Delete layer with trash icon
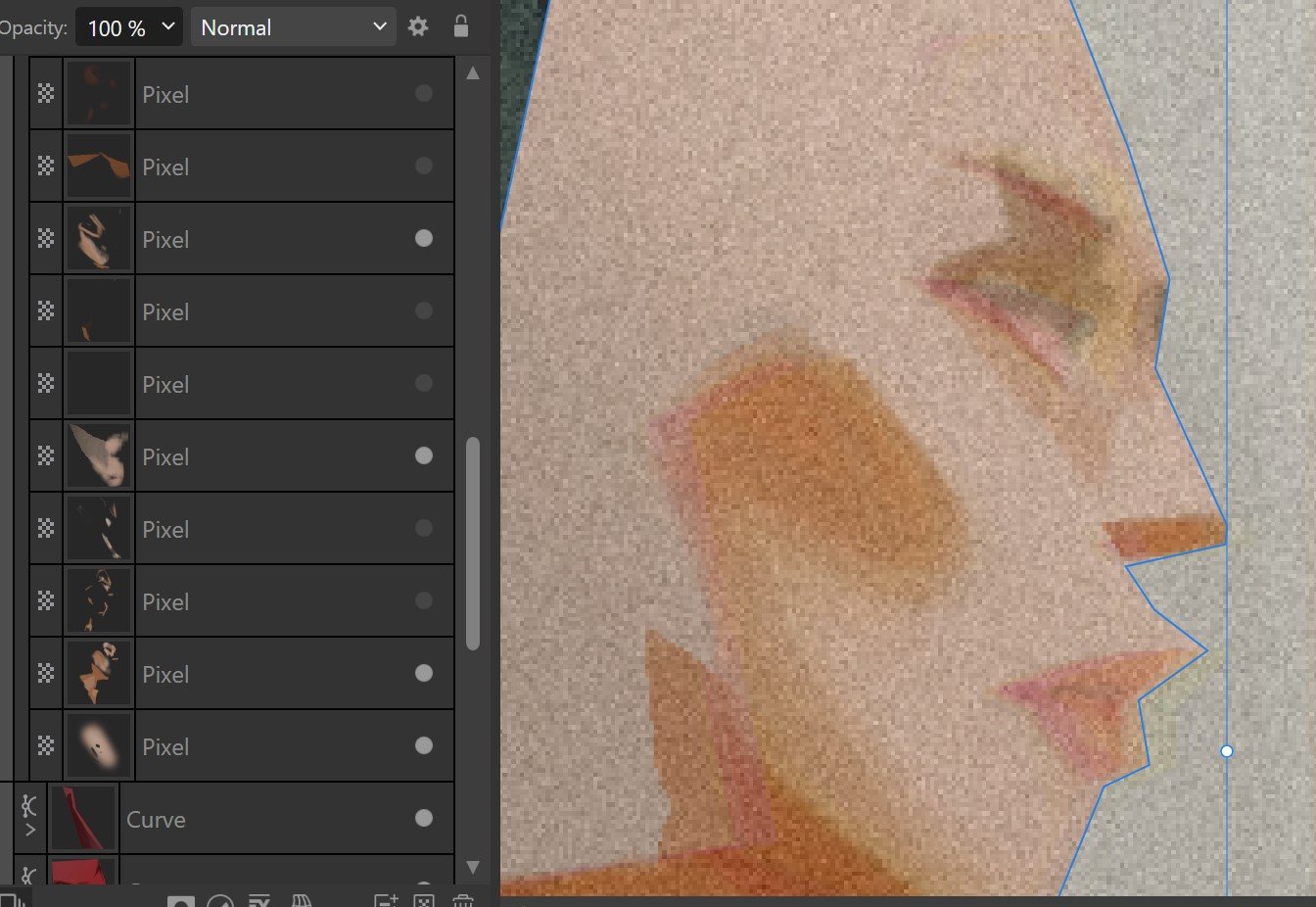Screen dimensions: 1316x907 click(463, 901)
